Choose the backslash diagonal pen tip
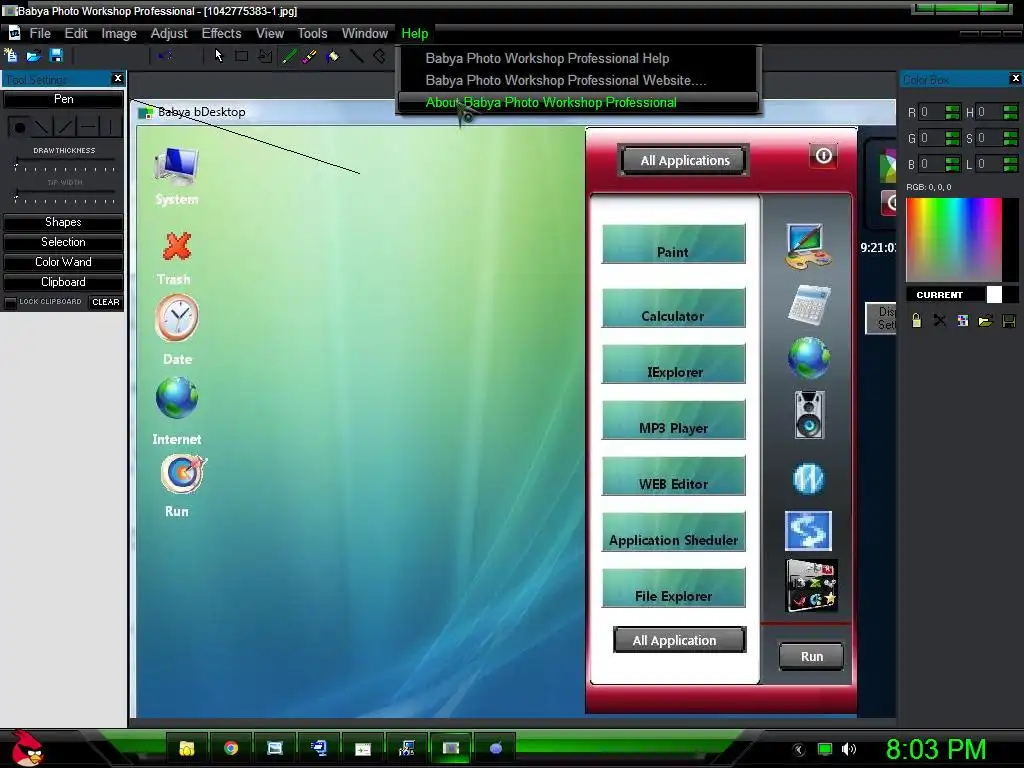Image resolution: width=1024 pixels, height=768 pixels. pos(42,127)
